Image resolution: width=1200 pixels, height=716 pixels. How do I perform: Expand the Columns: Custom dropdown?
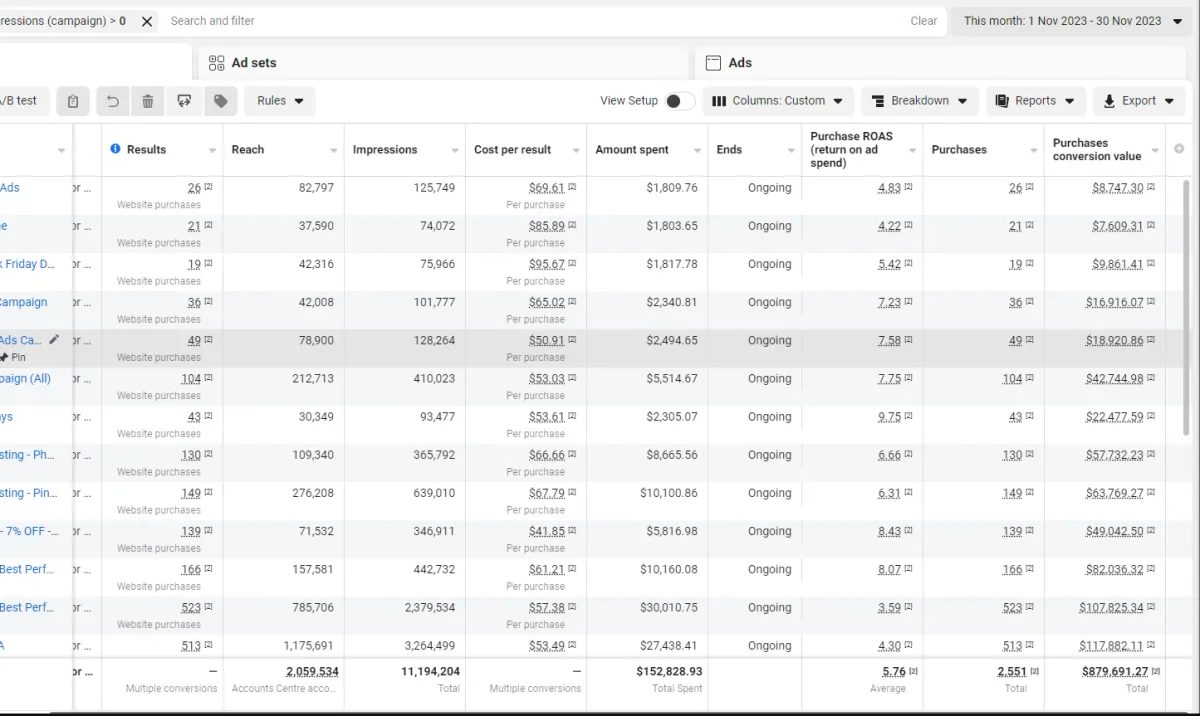click(x=777, y=101)
